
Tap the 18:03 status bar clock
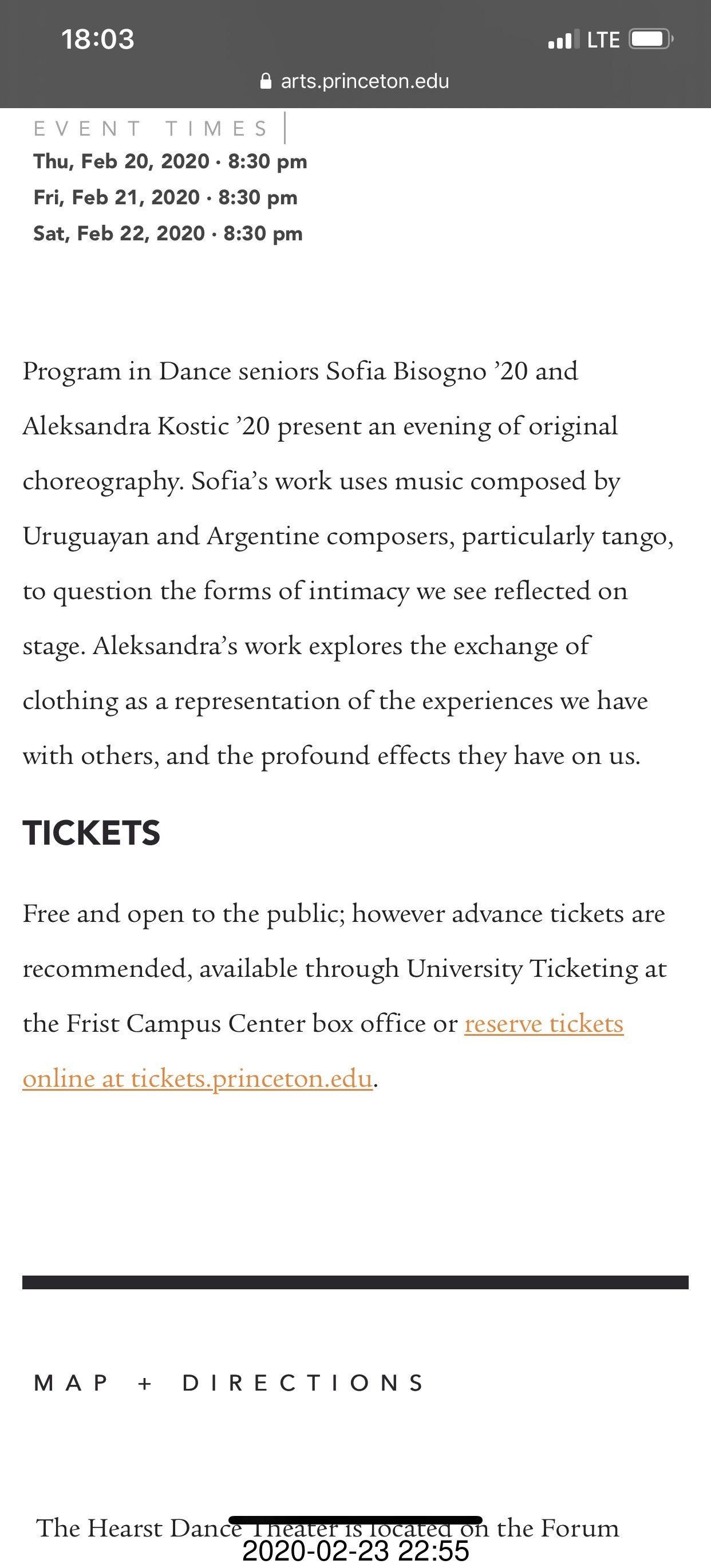(97, 39)
